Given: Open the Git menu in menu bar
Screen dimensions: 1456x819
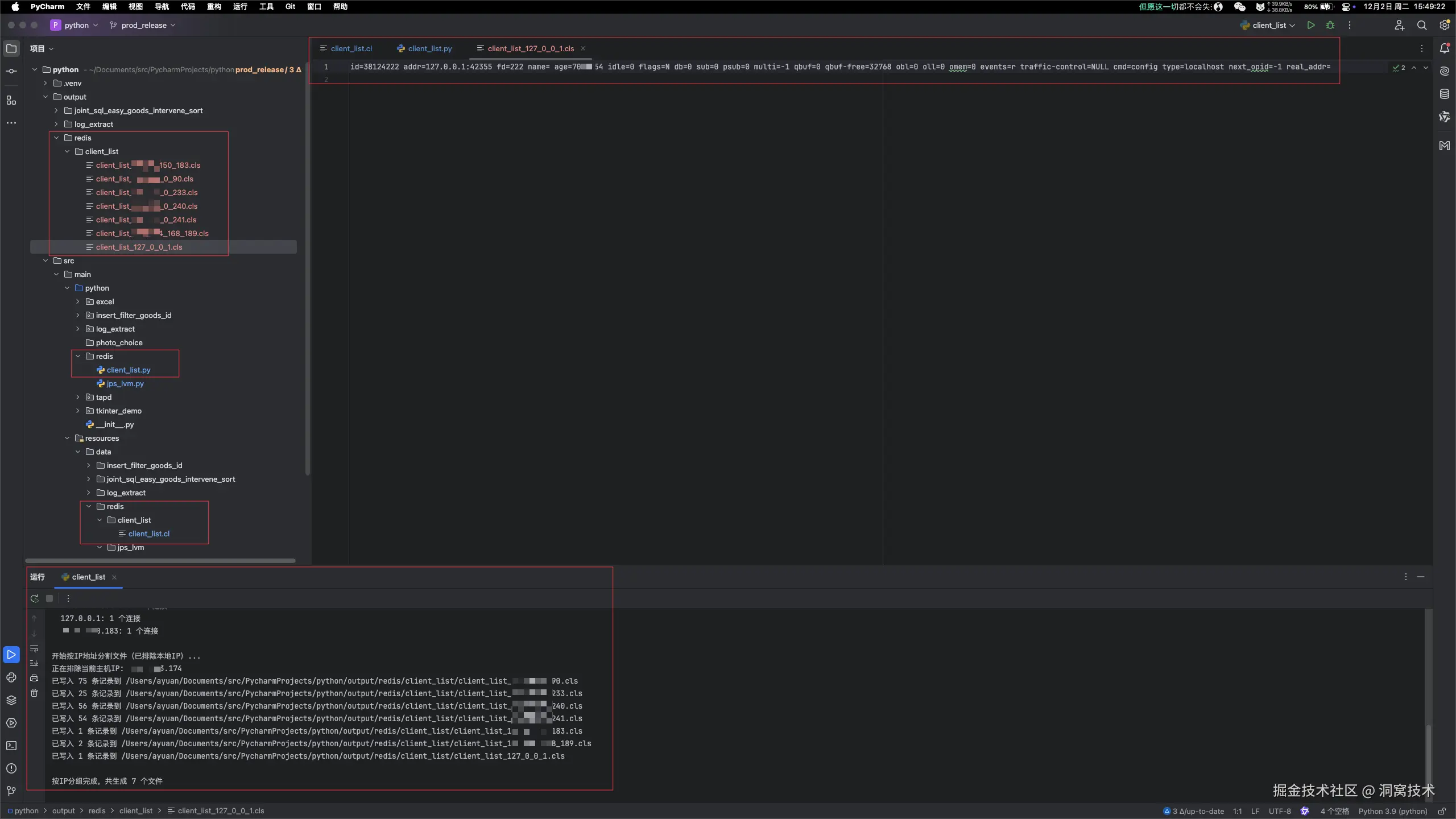Looking at the screenshot, I should coord(290,6).
